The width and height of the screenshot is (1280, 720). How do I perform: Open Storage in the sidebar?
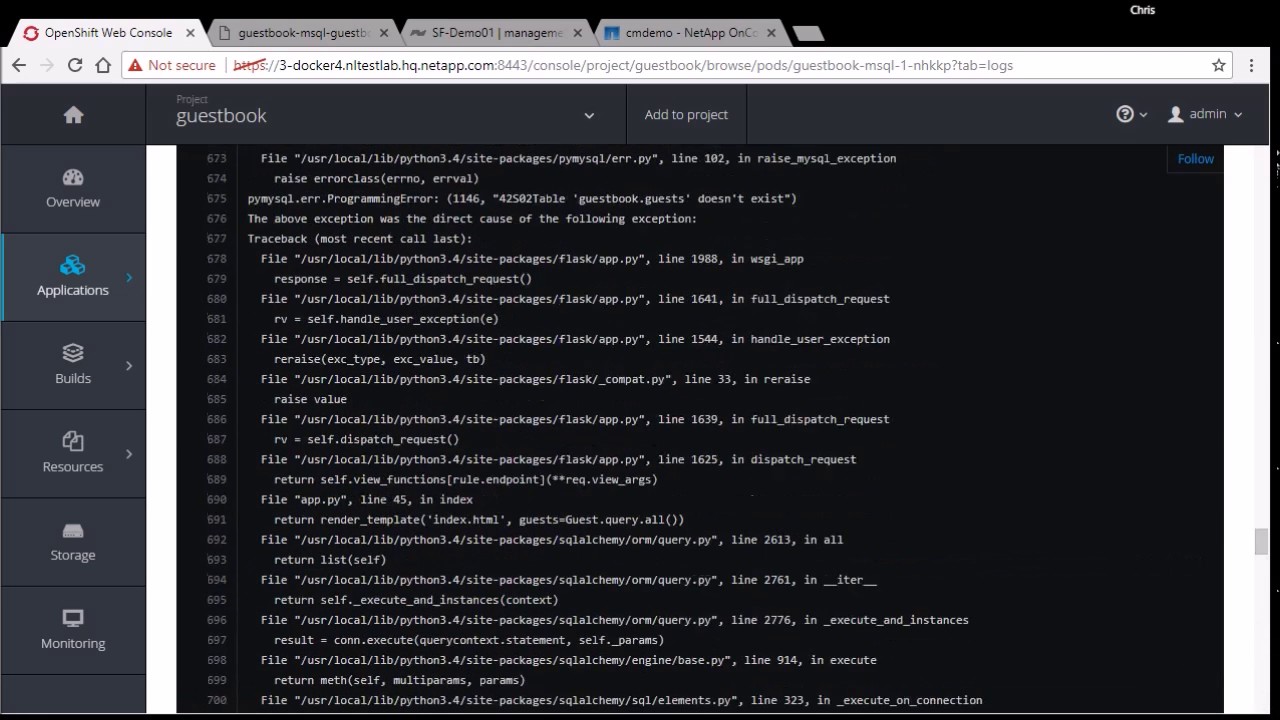(x=73, y=542)
